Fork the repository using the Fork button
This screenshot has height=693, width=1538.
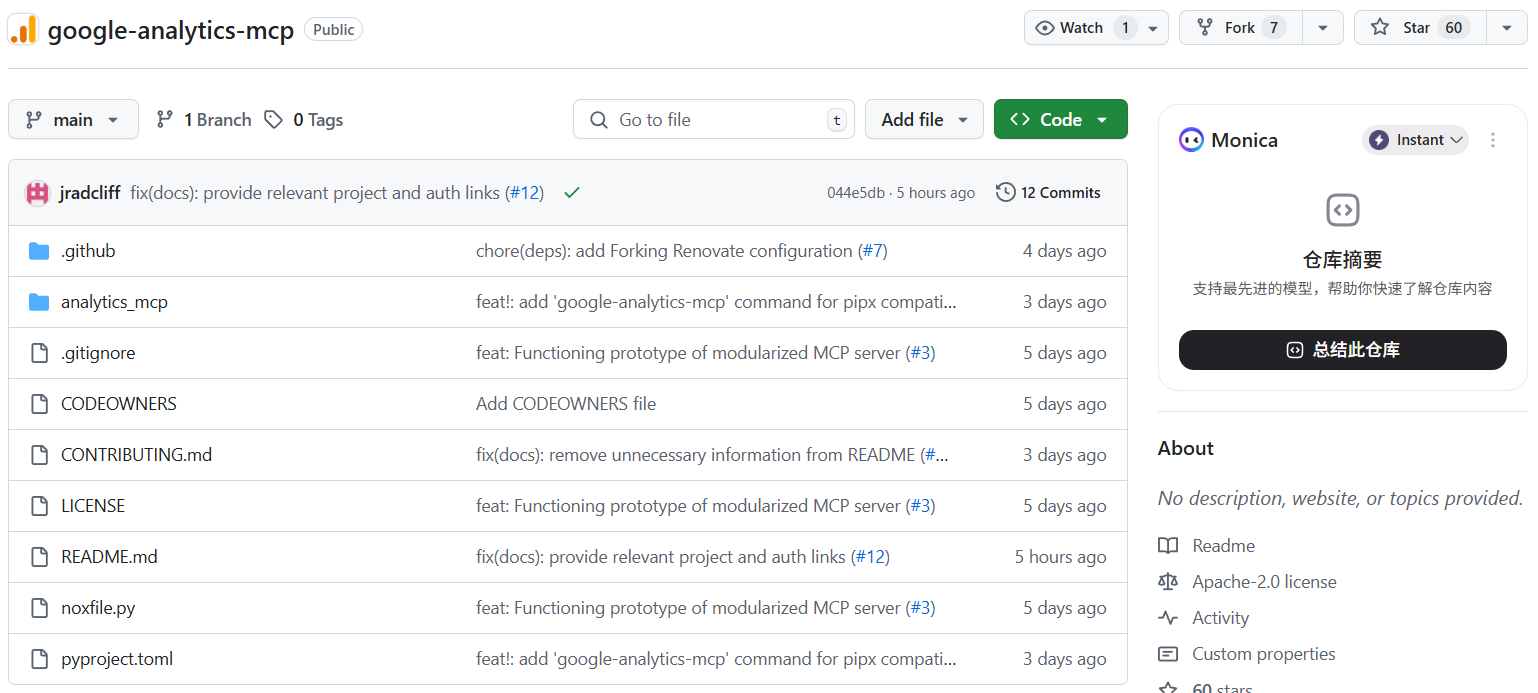click(x=1241, y=28)
